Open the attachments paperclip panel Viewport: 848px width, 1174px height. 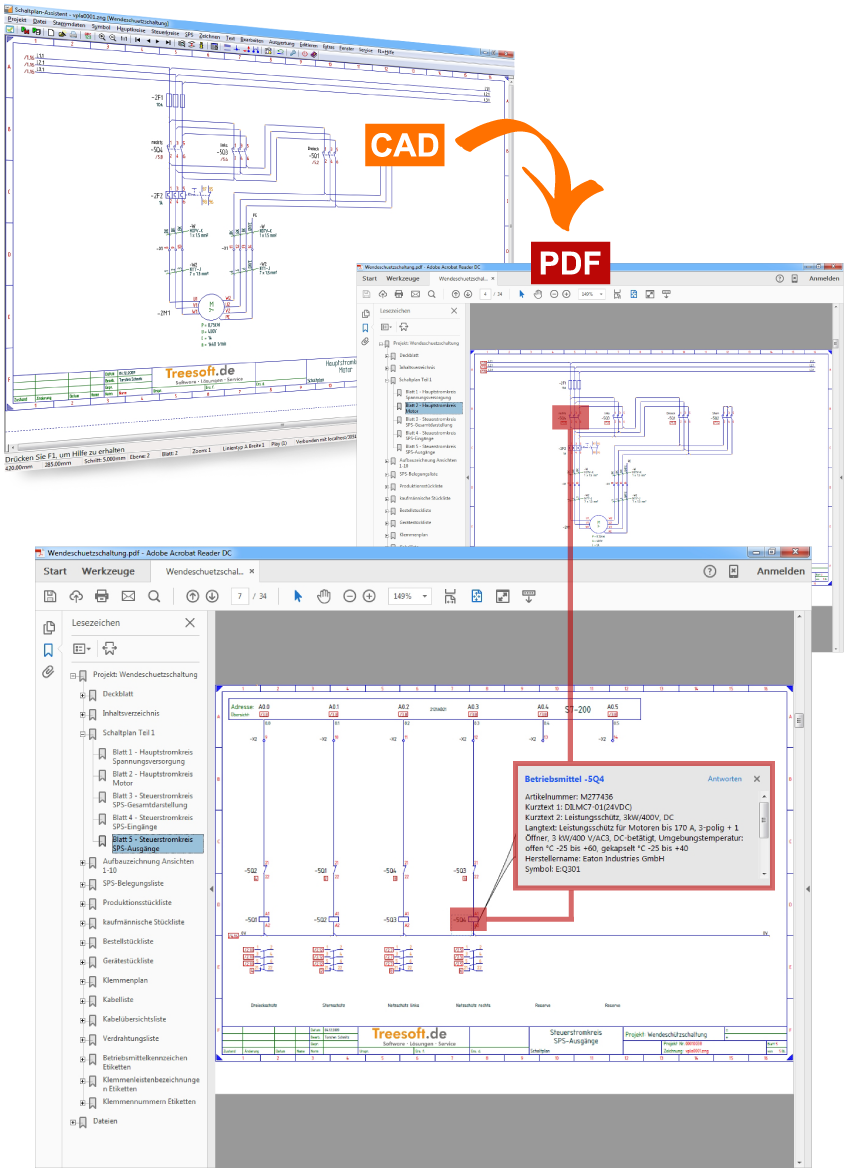tap(48, 672)
